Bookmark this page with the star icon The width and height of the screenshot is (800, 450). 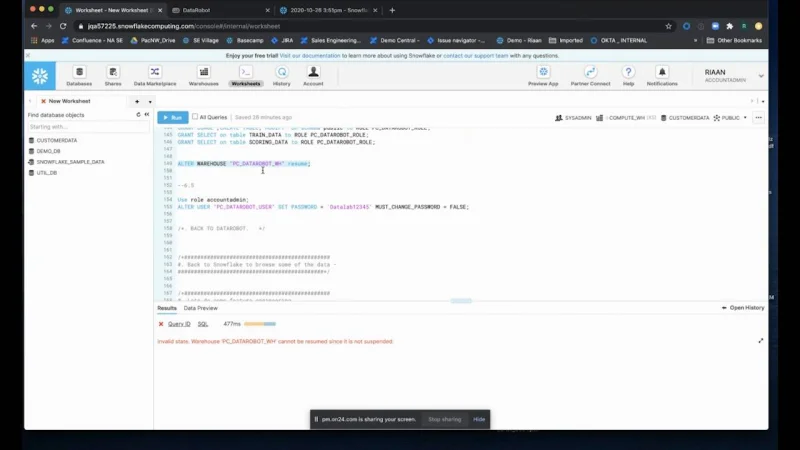(668, 26)
